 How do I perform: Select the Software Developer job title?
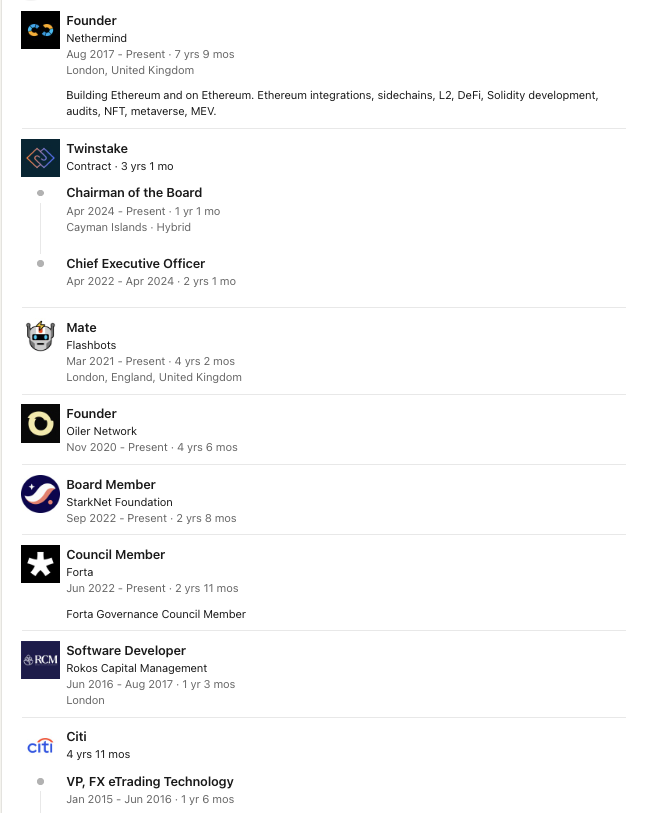(x=126, y=651)
